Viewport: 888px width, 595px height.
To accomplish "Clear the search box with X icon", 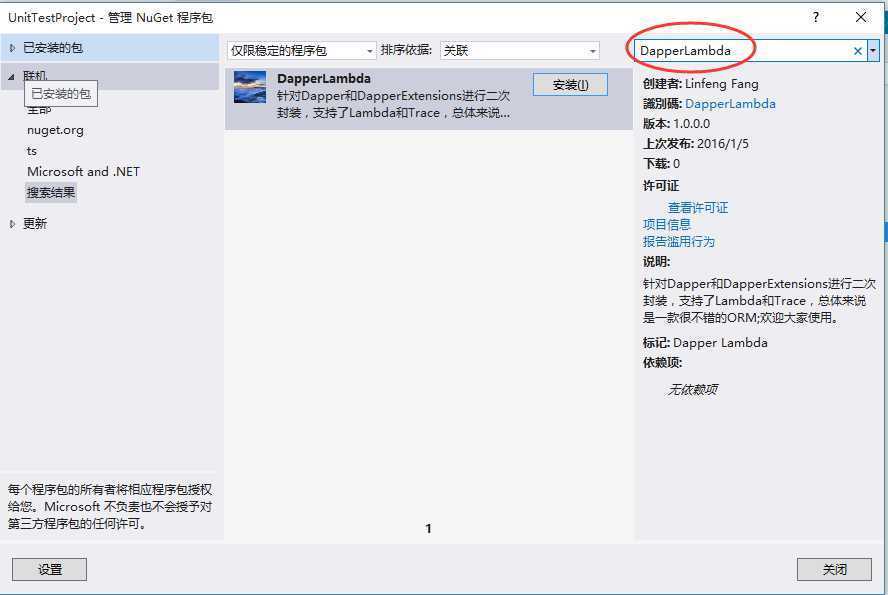I will pyautogui.click(x=857, y=51).
